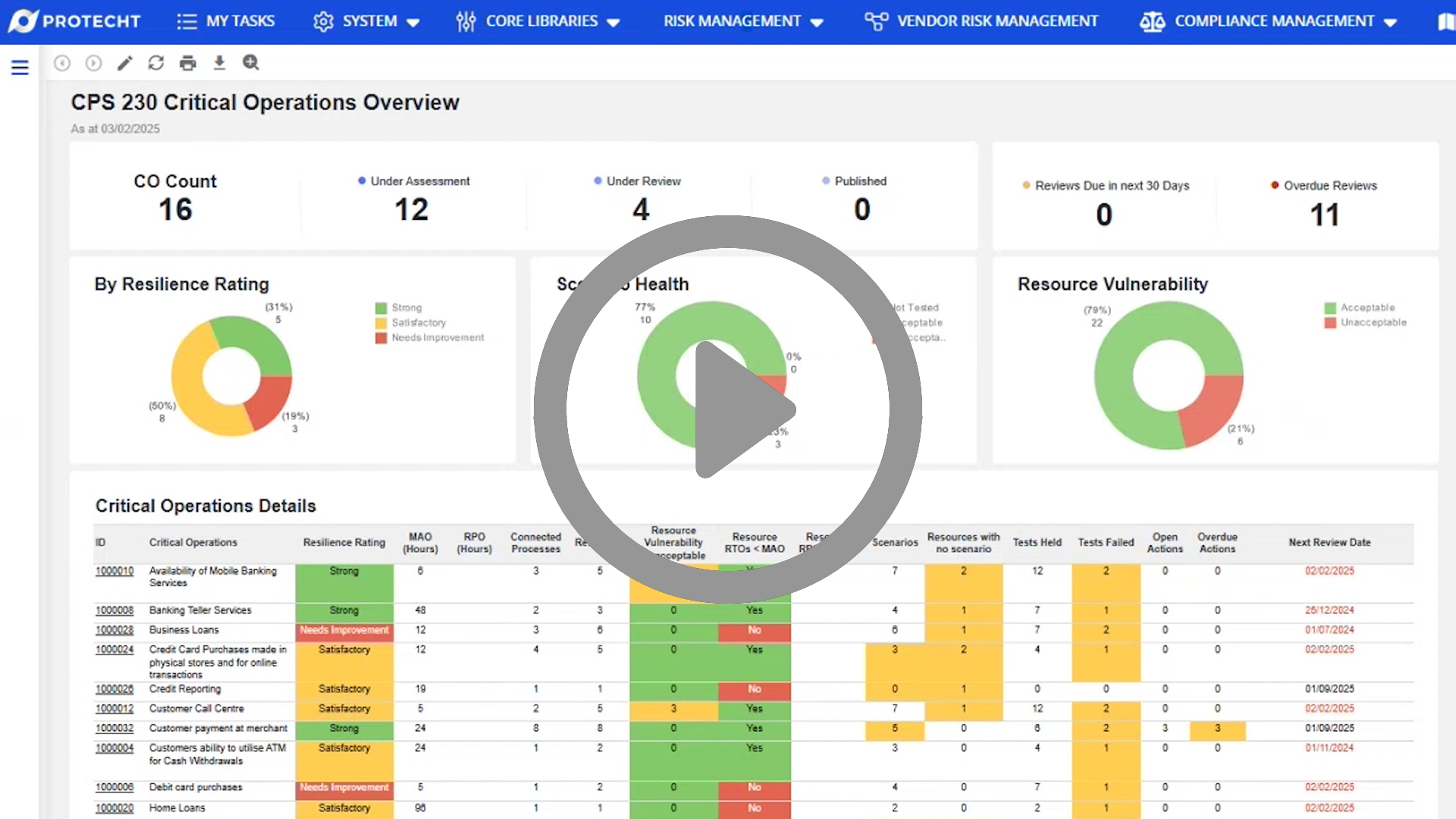Image resolution: width=1456 pixels, height=819 pixels.
Task: Select Vendor Risk Management menu
Action: pos(982,21)
